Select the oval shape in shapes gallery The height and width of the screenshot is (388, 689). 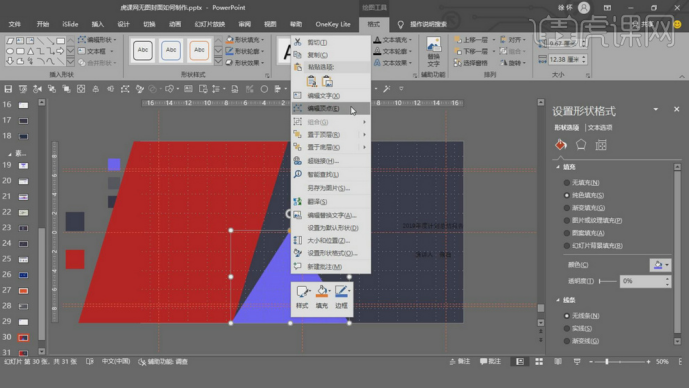click(10, 51)
